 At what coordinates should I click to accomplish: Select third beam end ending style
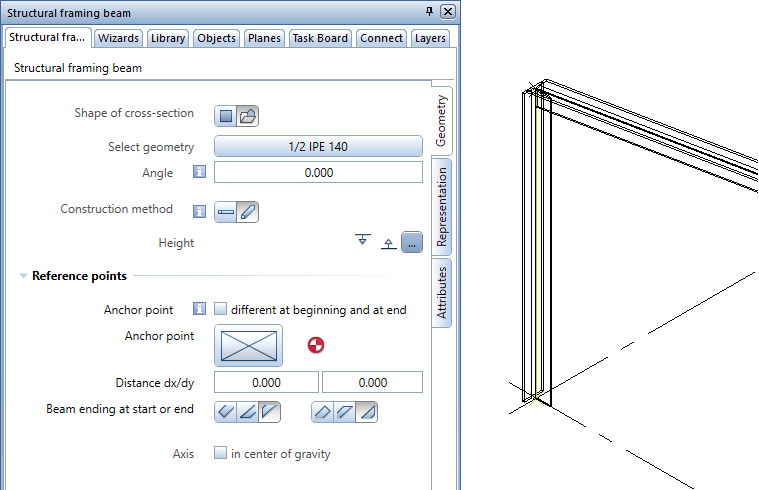pyautogui.click(x=367, y=411)
